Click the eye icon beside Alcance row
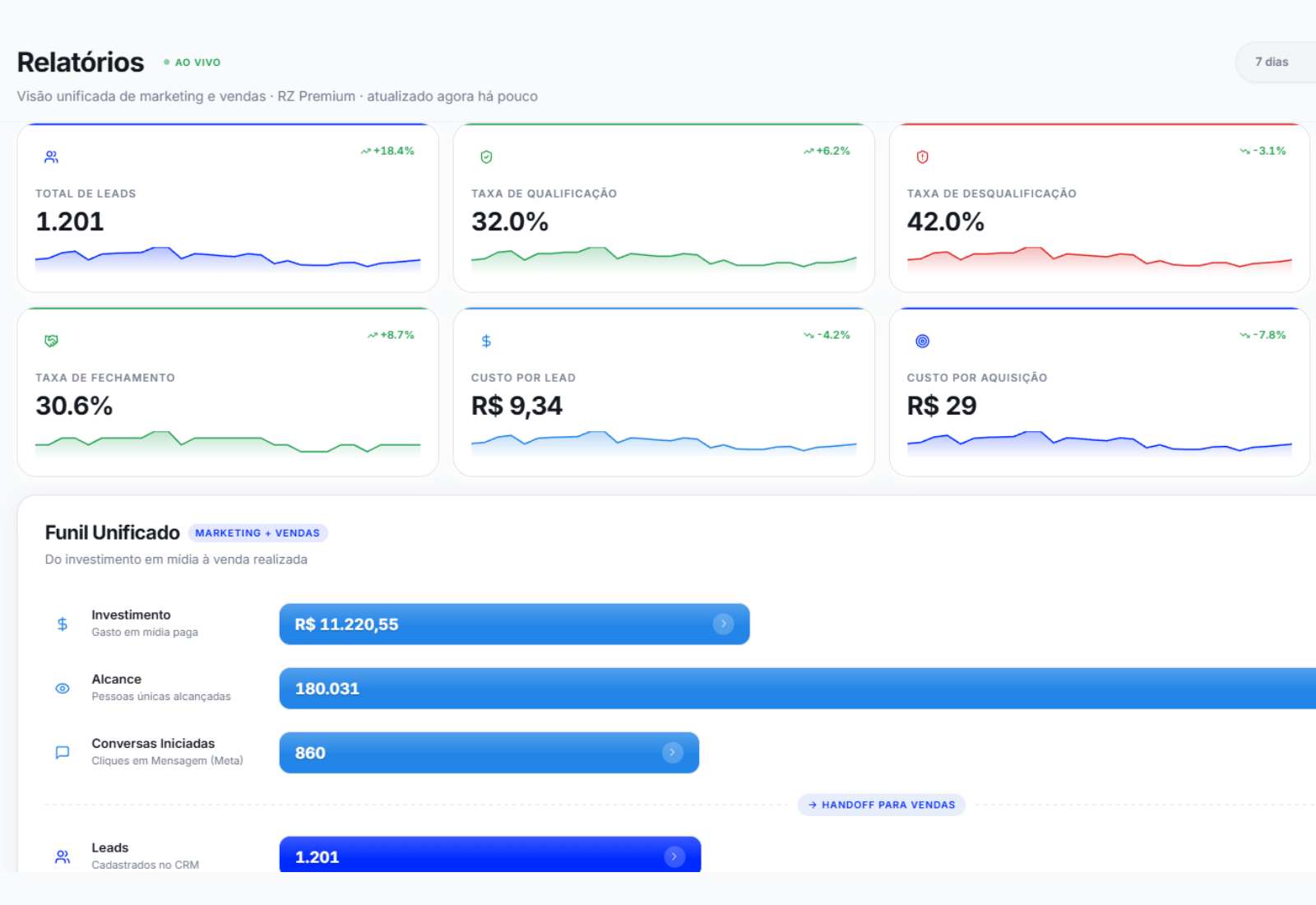 coord(63,688)
